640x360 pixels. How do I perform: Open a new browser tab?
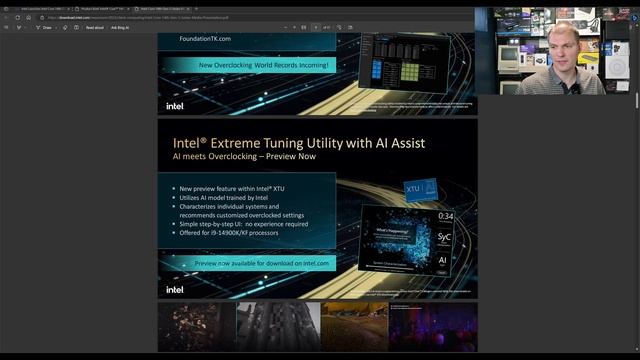pyautogui.click(x=196, y=9)
